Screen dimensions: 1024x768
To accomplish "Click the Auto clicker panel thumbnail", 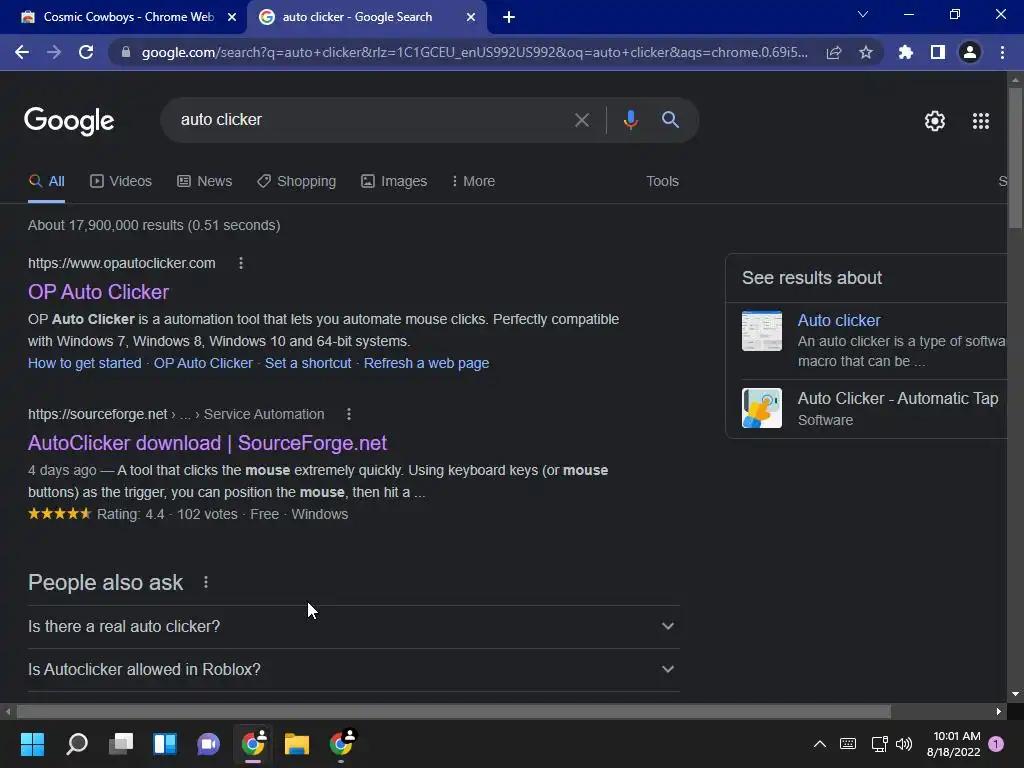I will [x=761, y=331].
